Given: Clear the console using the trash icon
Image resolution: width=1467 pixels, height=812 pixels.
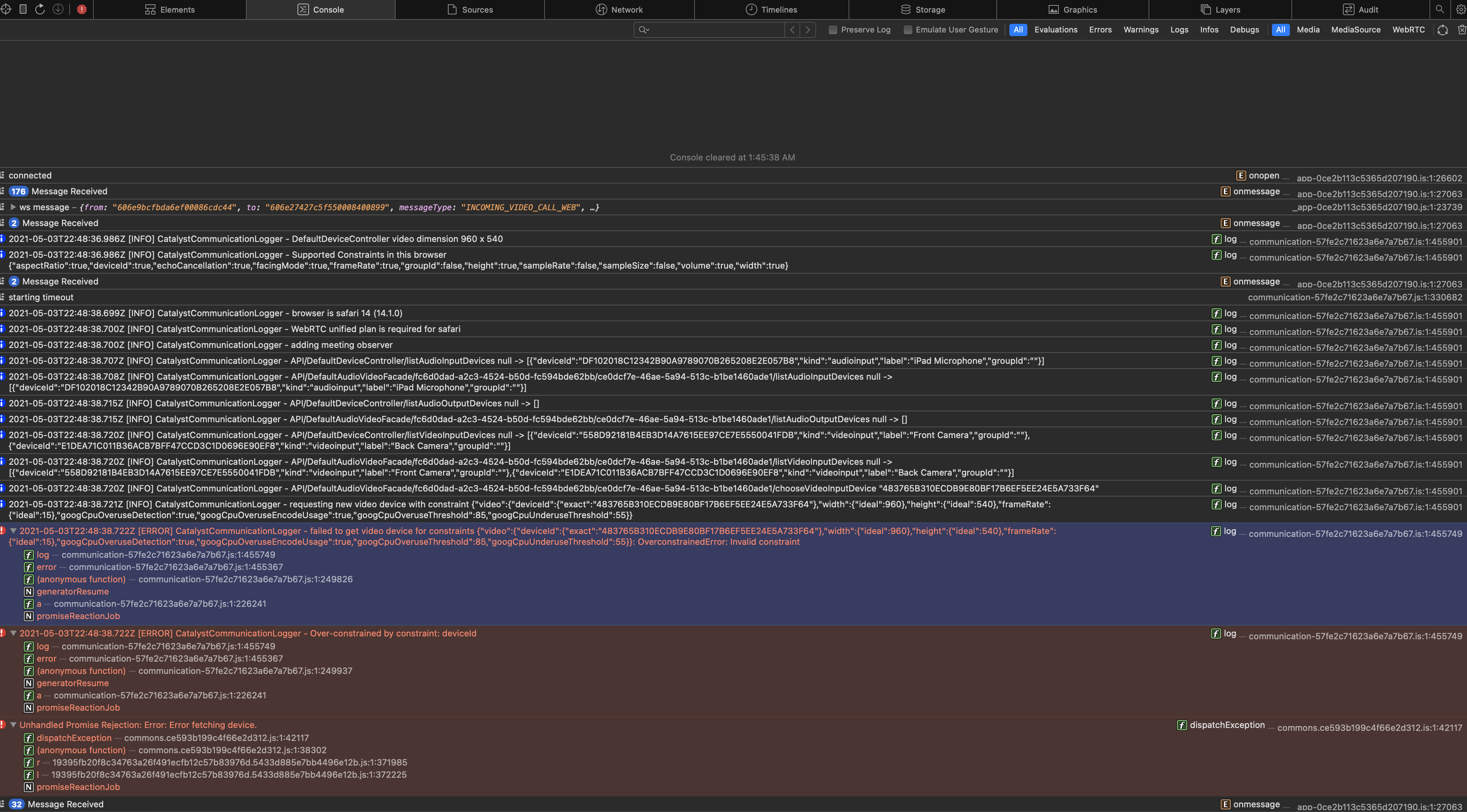Looking at the screenshot, I should 1462,30.
